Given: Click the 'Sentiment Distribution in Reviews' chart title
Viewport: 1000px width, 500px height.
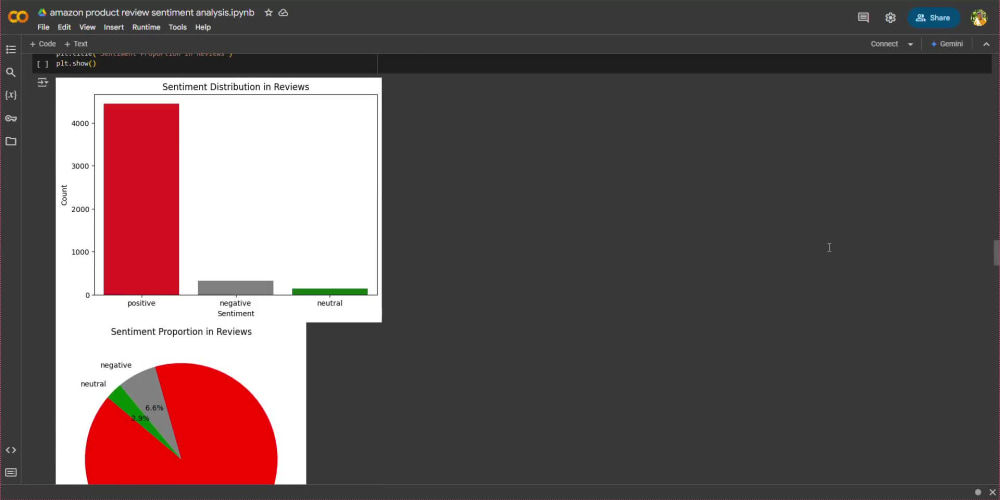Looking at the screenshot, I should tap(235, 87).
